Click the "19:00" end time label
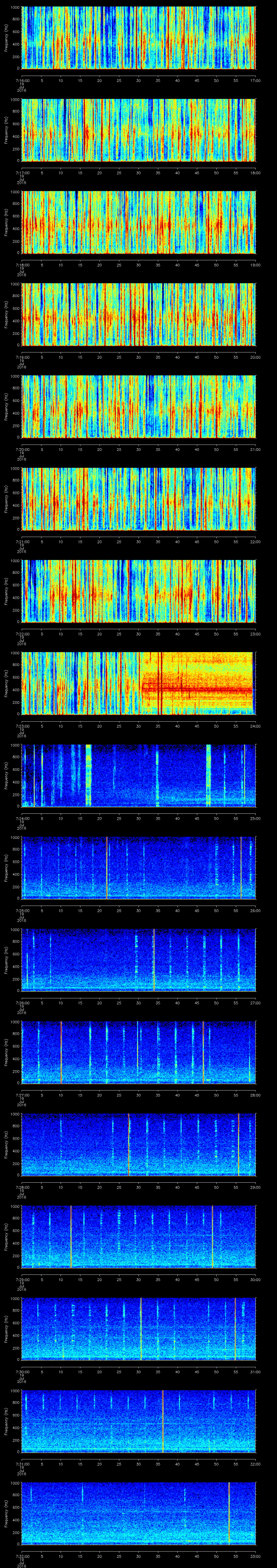 point(255,265)
